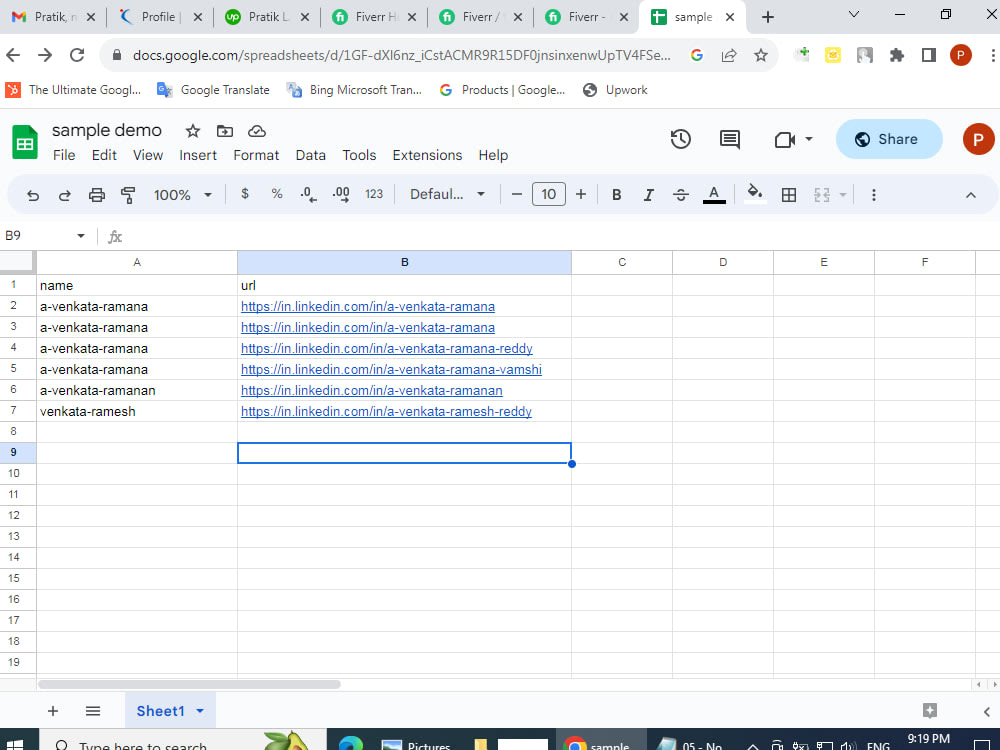Image resolution: width=1000 pixels, height=750 pixels.
Task: Open more toolbar options three dots
Action: pos(874,195)
